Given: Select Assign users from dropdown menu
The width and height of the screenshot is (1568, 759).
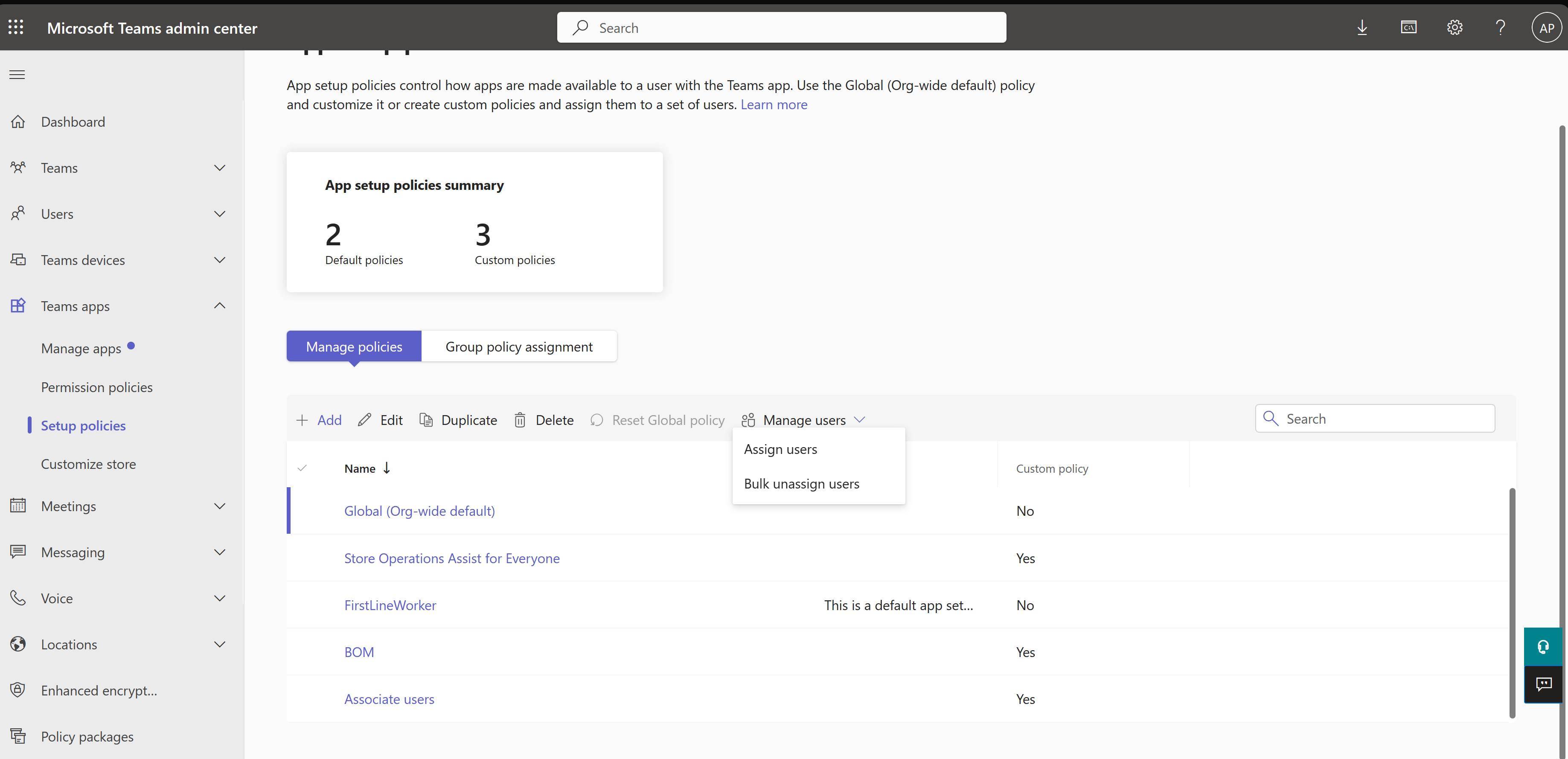Looking at the screenshot, I should coord(780,448).
